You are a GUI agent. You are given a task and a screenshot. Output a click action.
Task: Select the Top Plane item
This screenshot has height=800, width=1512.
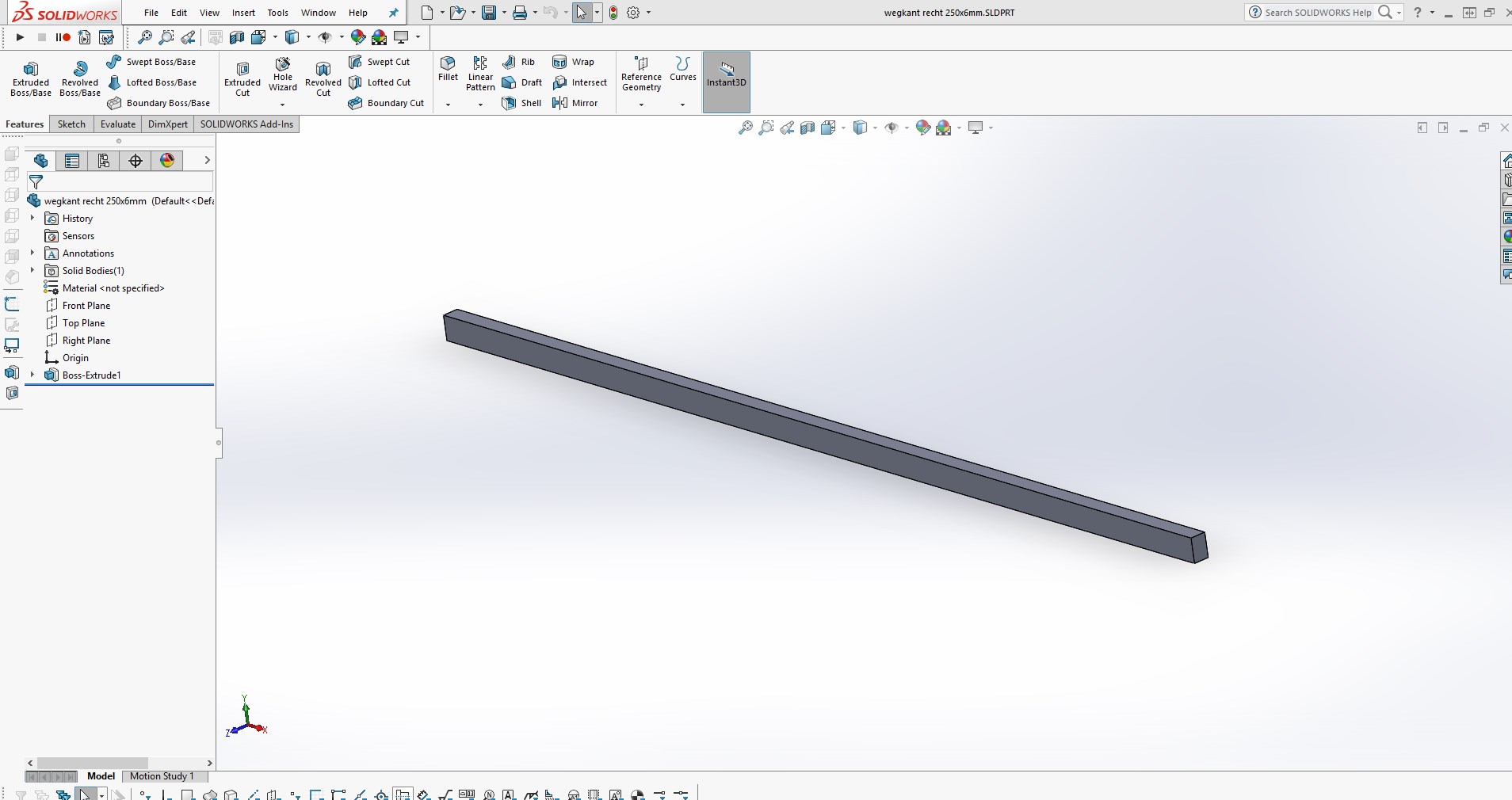75,322
